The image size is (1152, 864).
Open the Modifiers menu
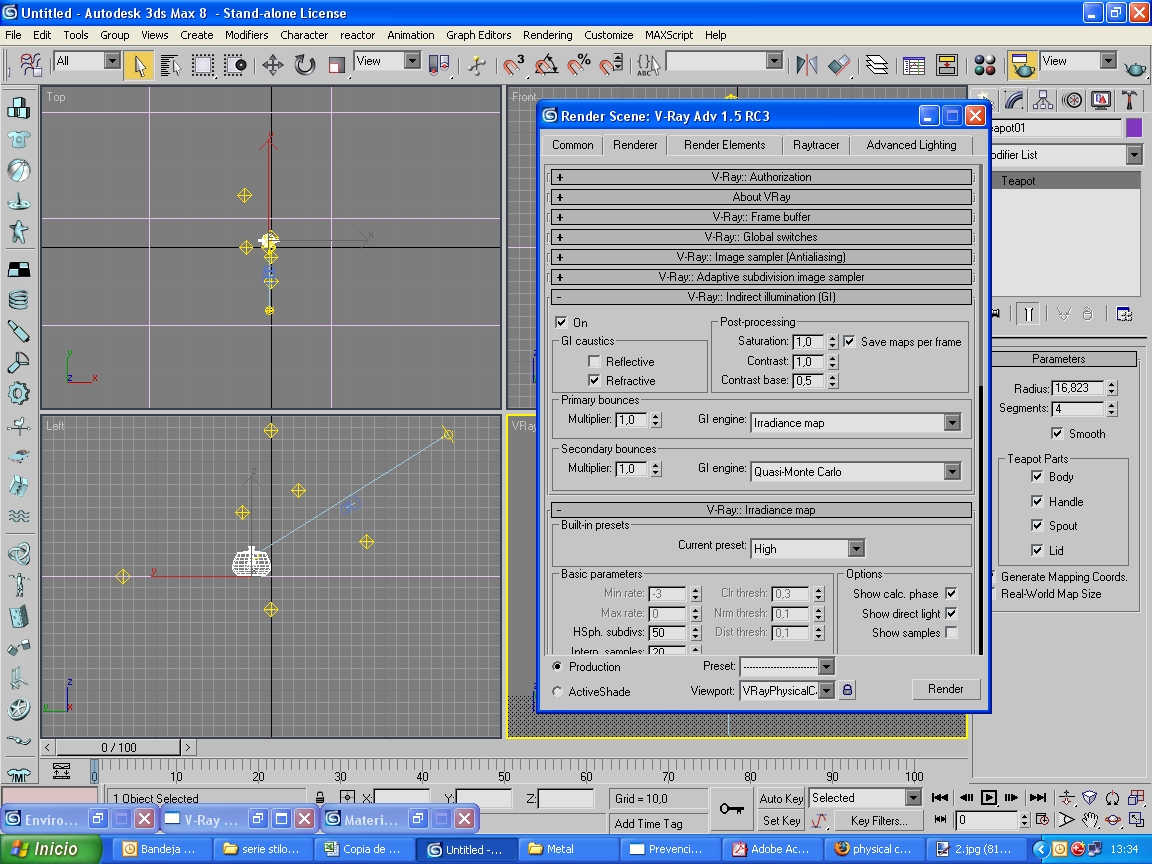246,35
